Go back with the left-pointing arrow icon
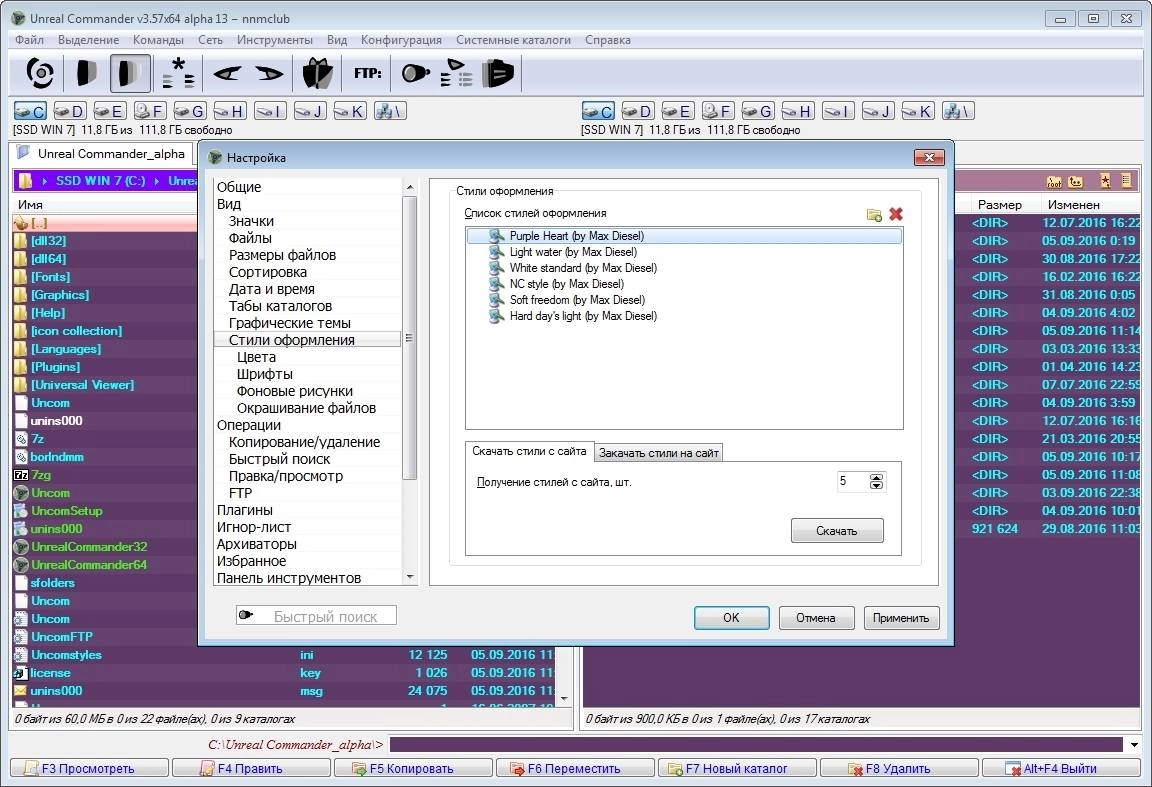 226,73
